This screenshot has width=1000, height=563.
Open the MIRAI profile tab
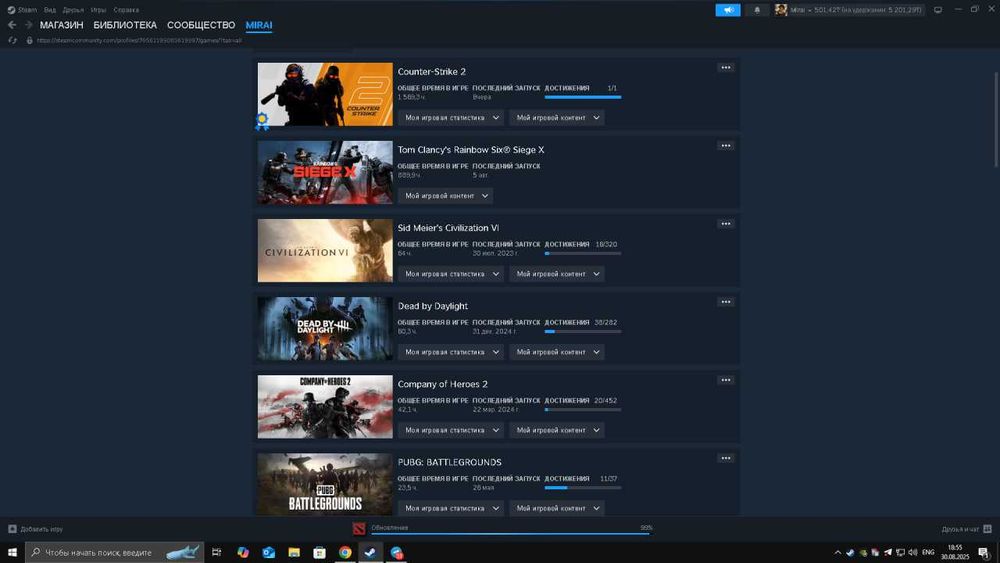pos(259,25)
